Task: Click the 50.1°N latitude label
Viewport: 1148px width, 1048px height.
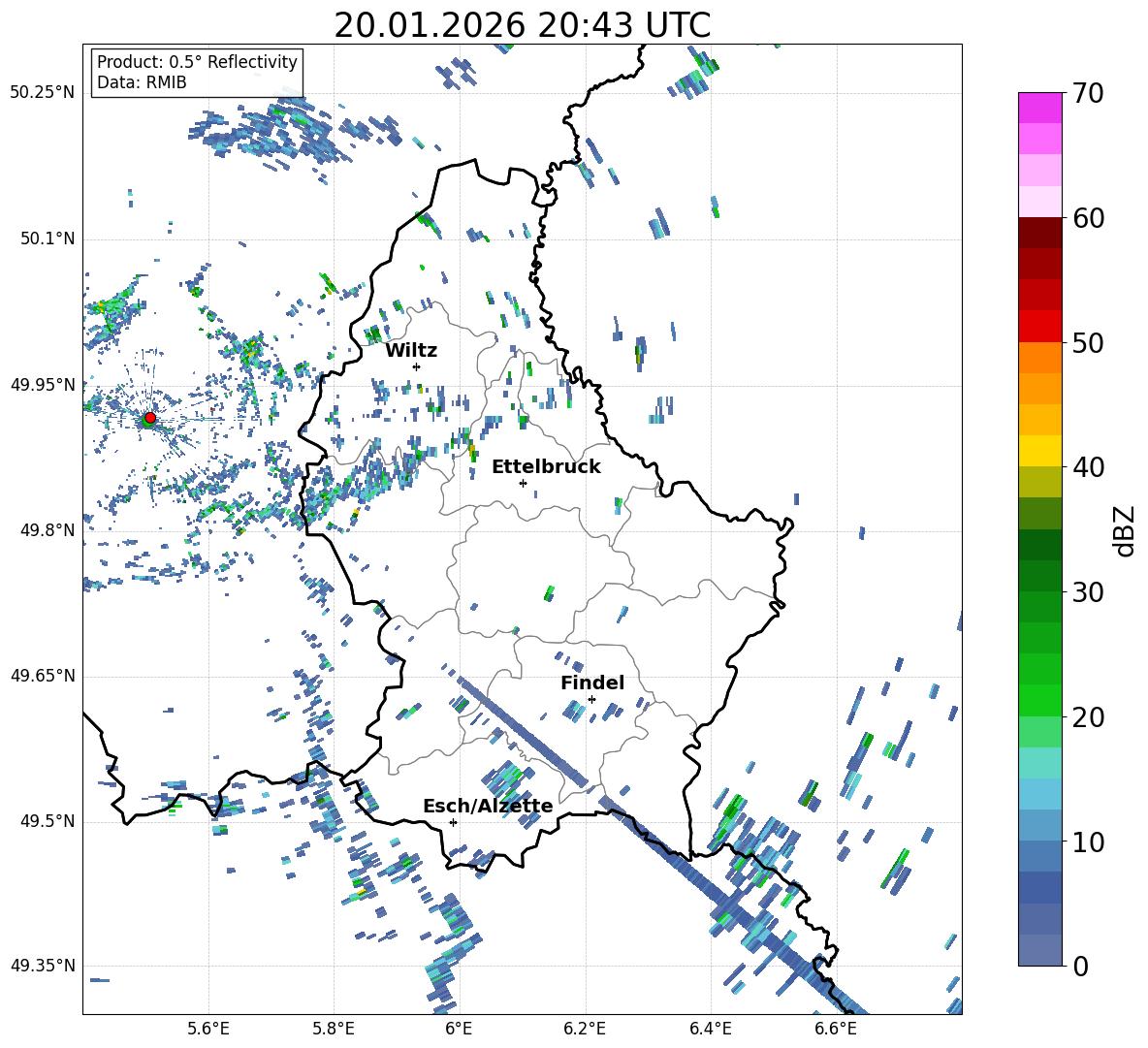Action: [47, 238]
